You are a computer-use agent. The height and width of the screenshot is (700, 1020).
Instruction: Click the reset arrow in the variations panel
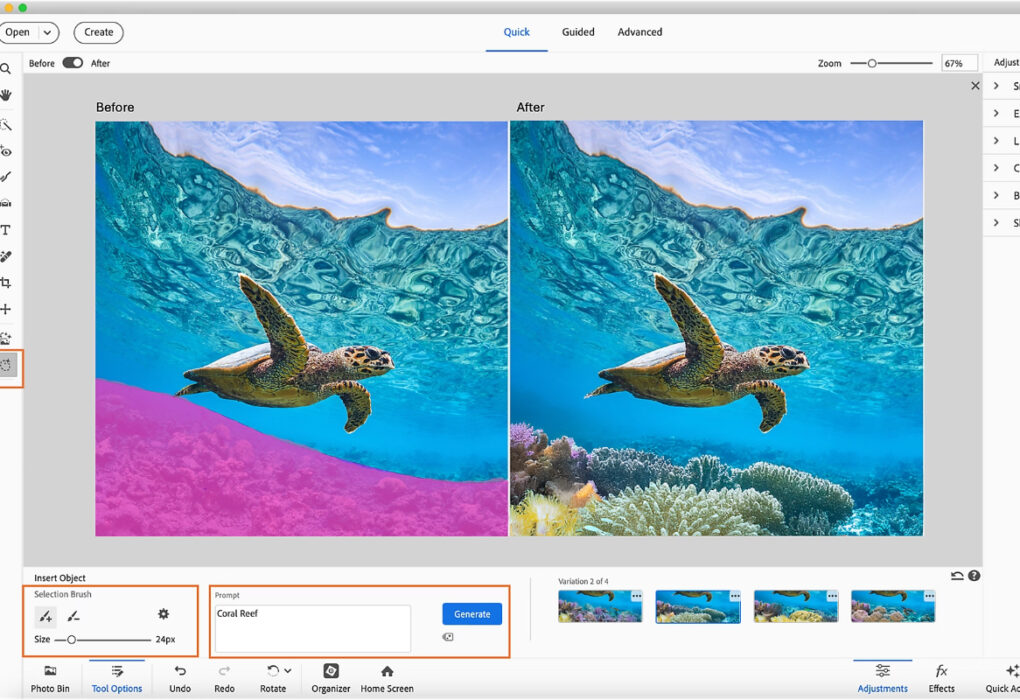tap(957, 576)
